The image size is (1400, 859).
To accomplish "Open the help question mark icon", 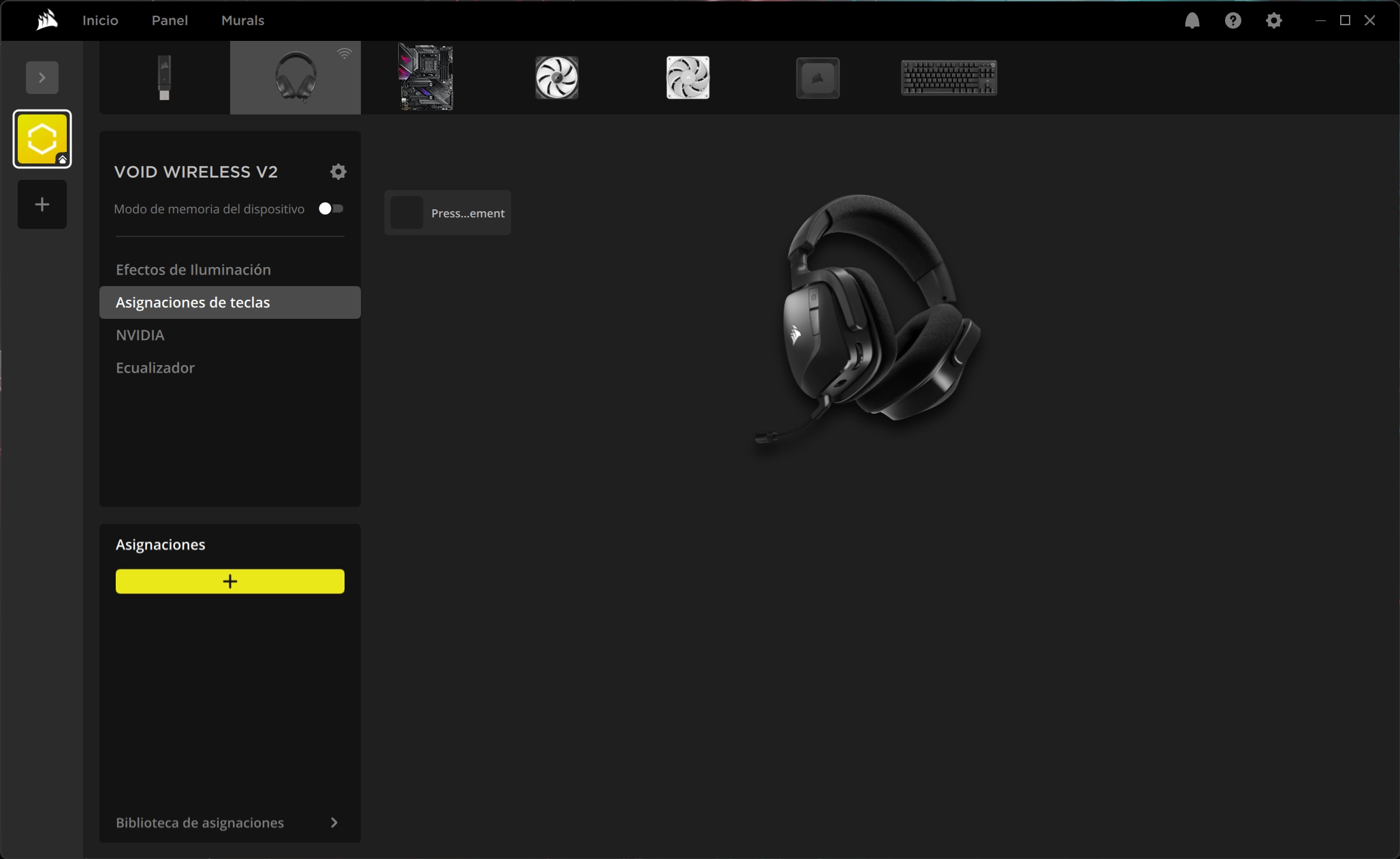I will (1232, 20).
